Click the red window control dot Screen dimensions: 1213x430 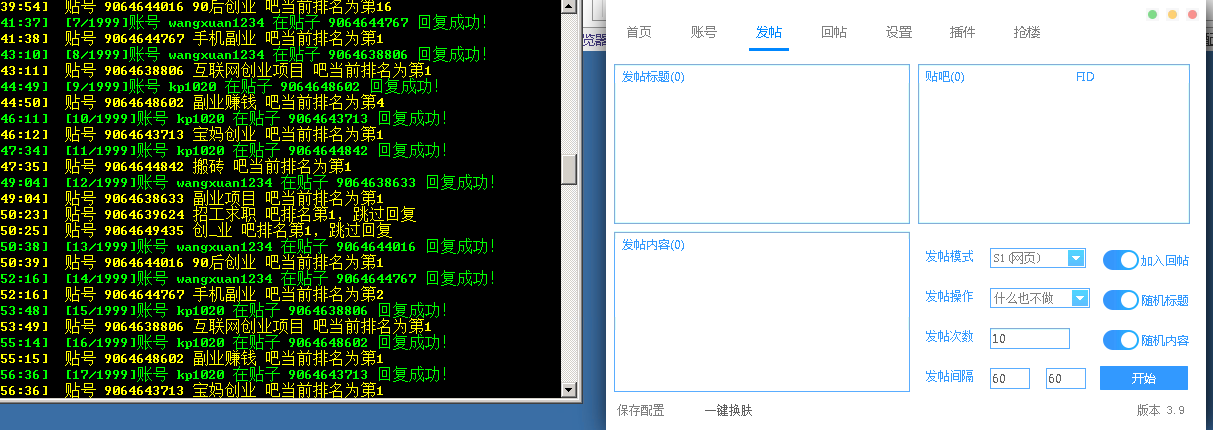pyautogui.click(x=1193, y=15)
